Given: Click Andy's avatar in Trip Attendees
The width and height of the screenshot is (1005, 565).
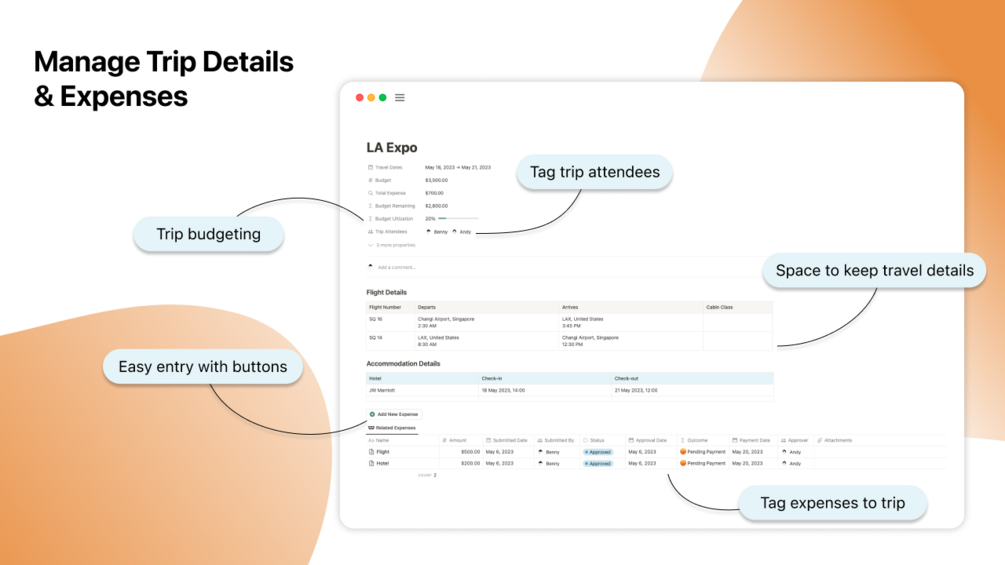Looking at the screenshot, I should pyautogui.click(x=454, y=231).
